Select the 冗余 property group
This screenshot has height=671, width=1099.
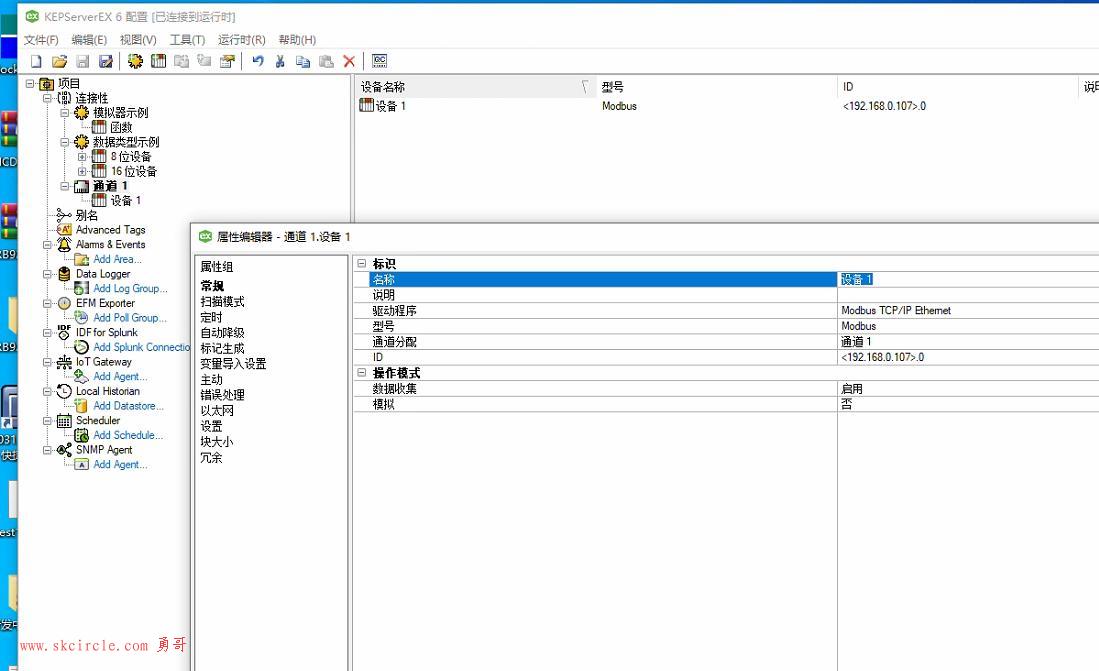pos(211,457)
